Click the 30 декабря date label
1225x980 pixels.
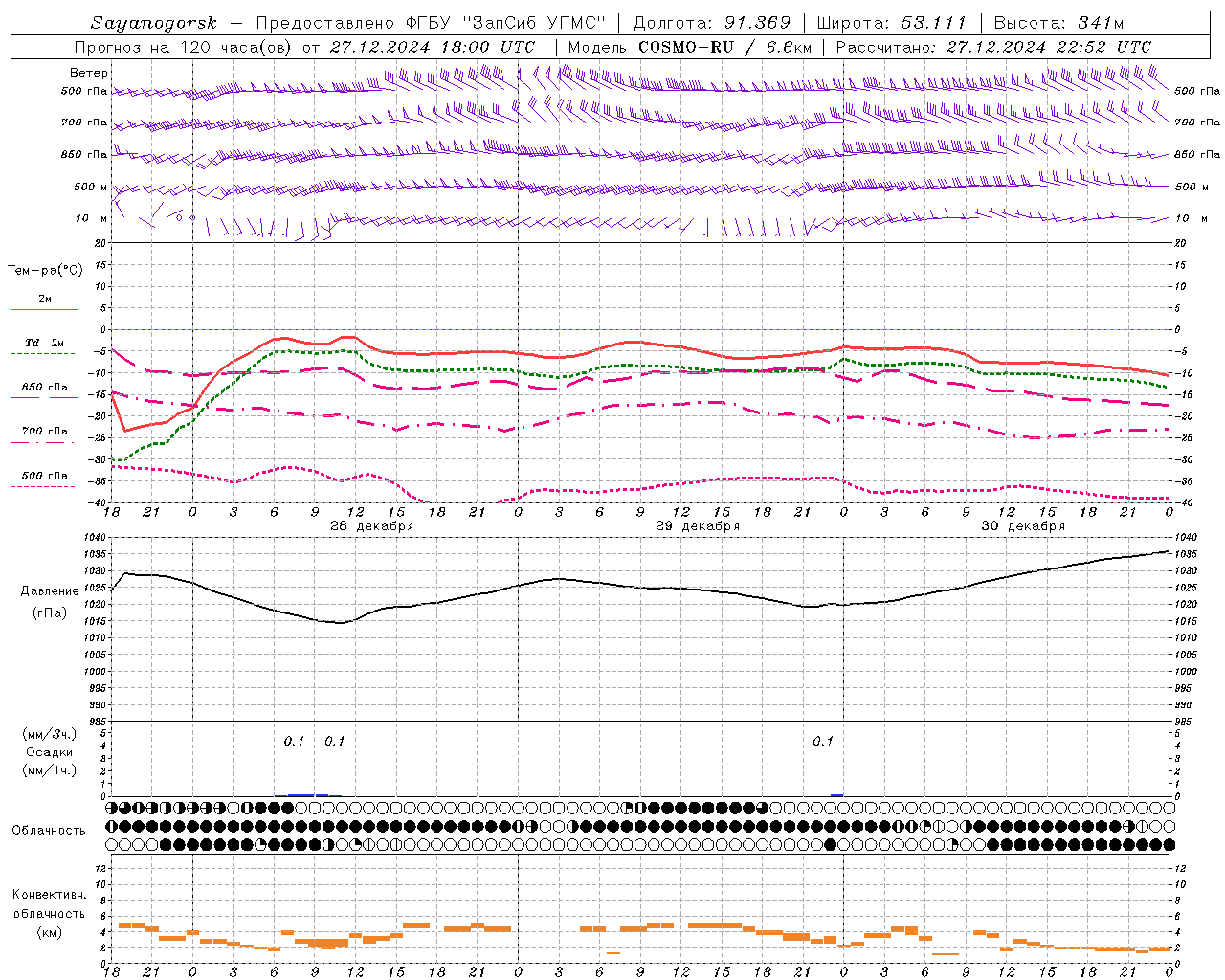tap(1023, 526)
